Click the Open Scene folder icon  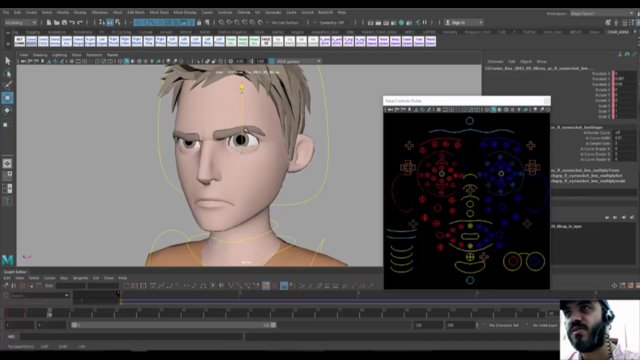click(56, 22)
